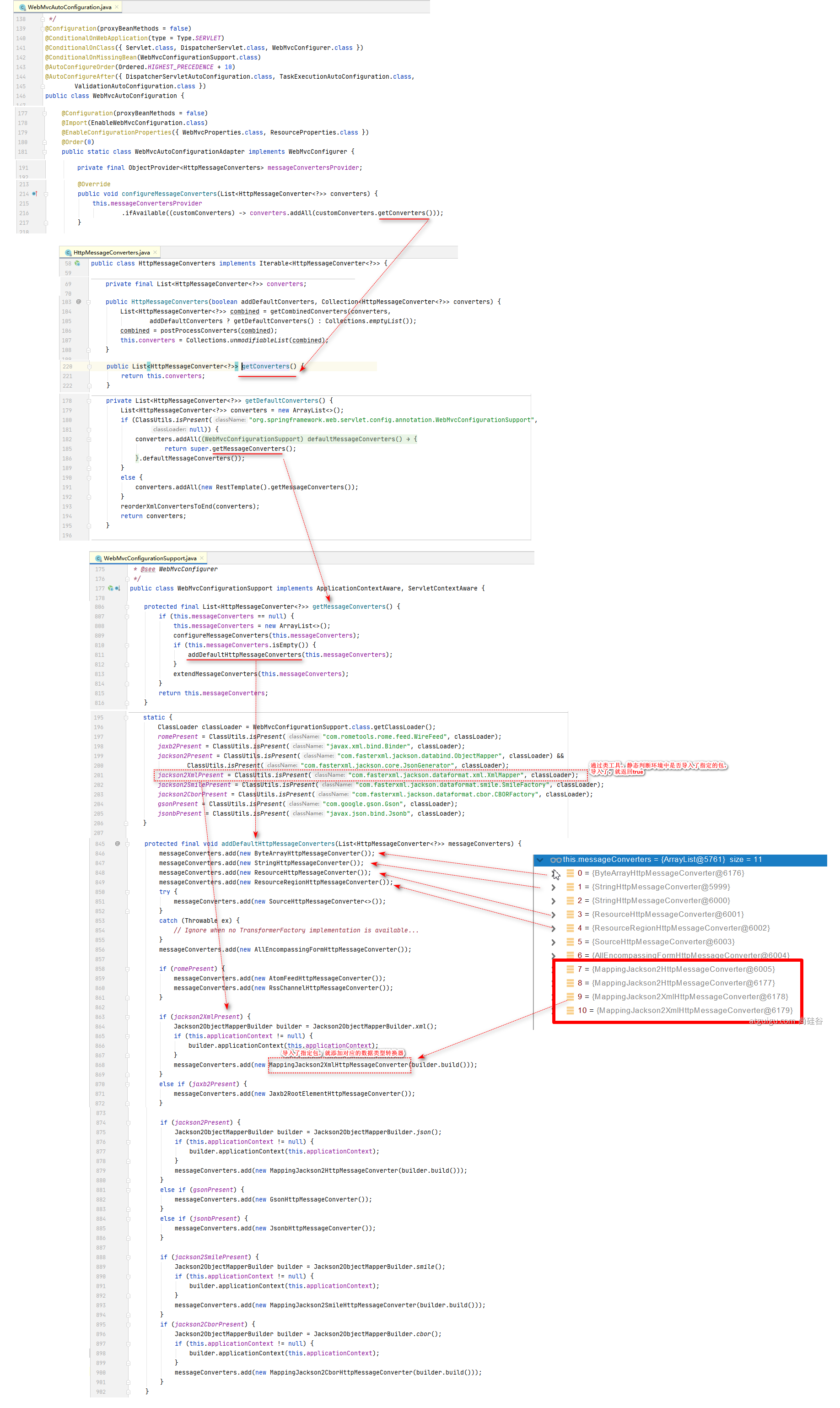Image resolution: width=840 pixels, height=1408 pixels.
Task: Click the class hierarchy gutter icon at line 177
Action: coord(111,588)
